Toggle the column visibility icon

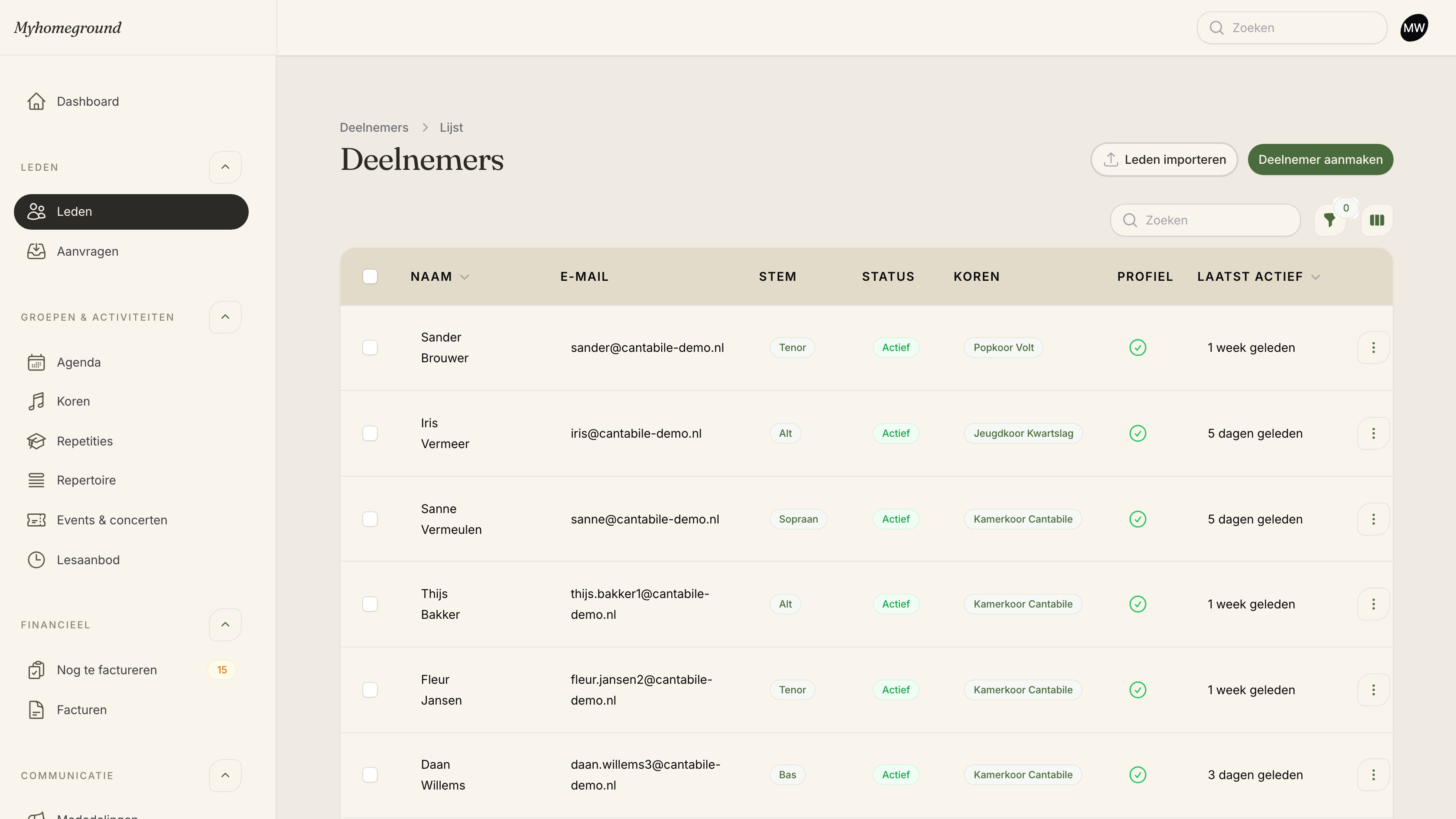[x=1377, y=221]
